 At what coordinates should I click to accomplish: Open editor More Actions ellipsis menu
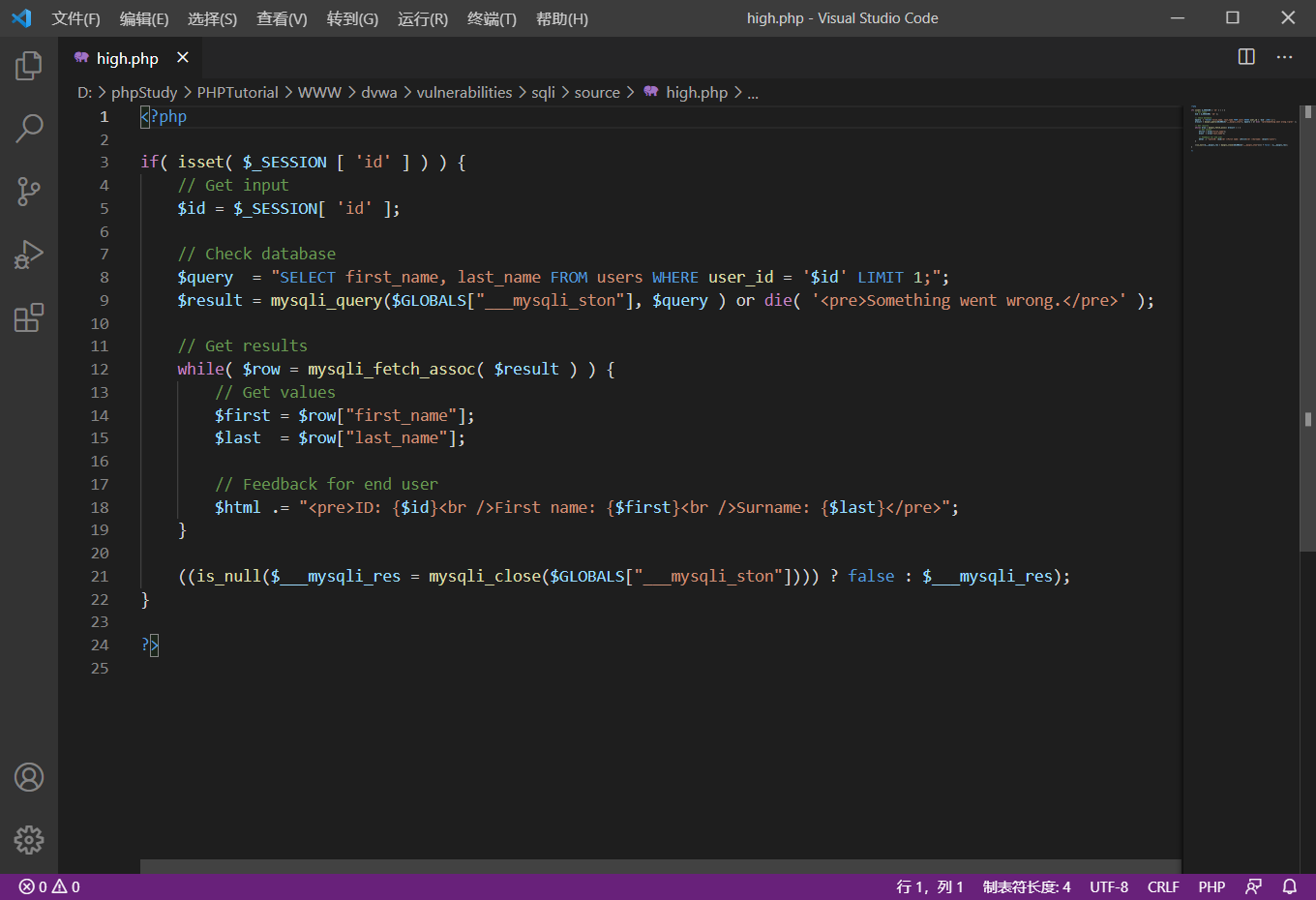tap(1284, 57)
